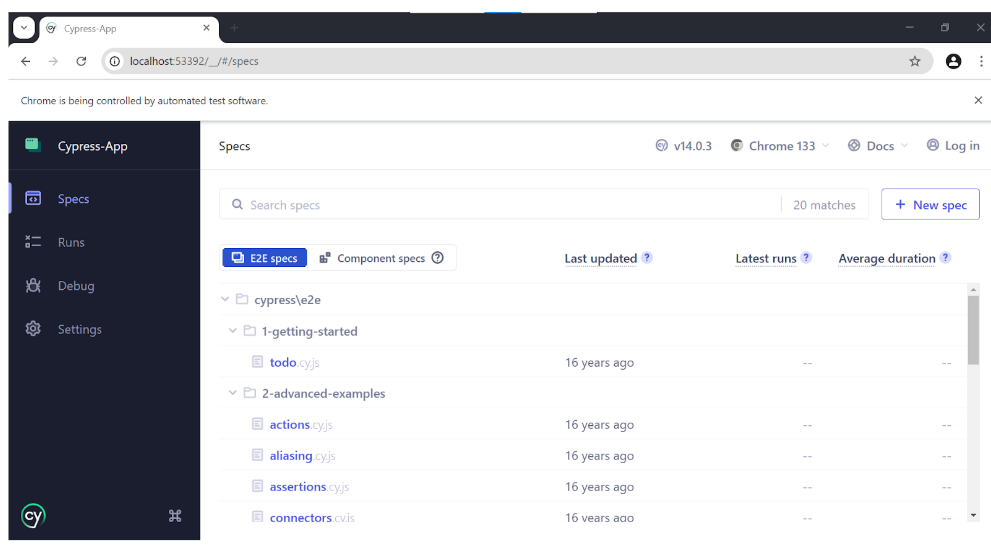Collapse the 1-getting-started folder
991x555 pixels.
point(233,331)
